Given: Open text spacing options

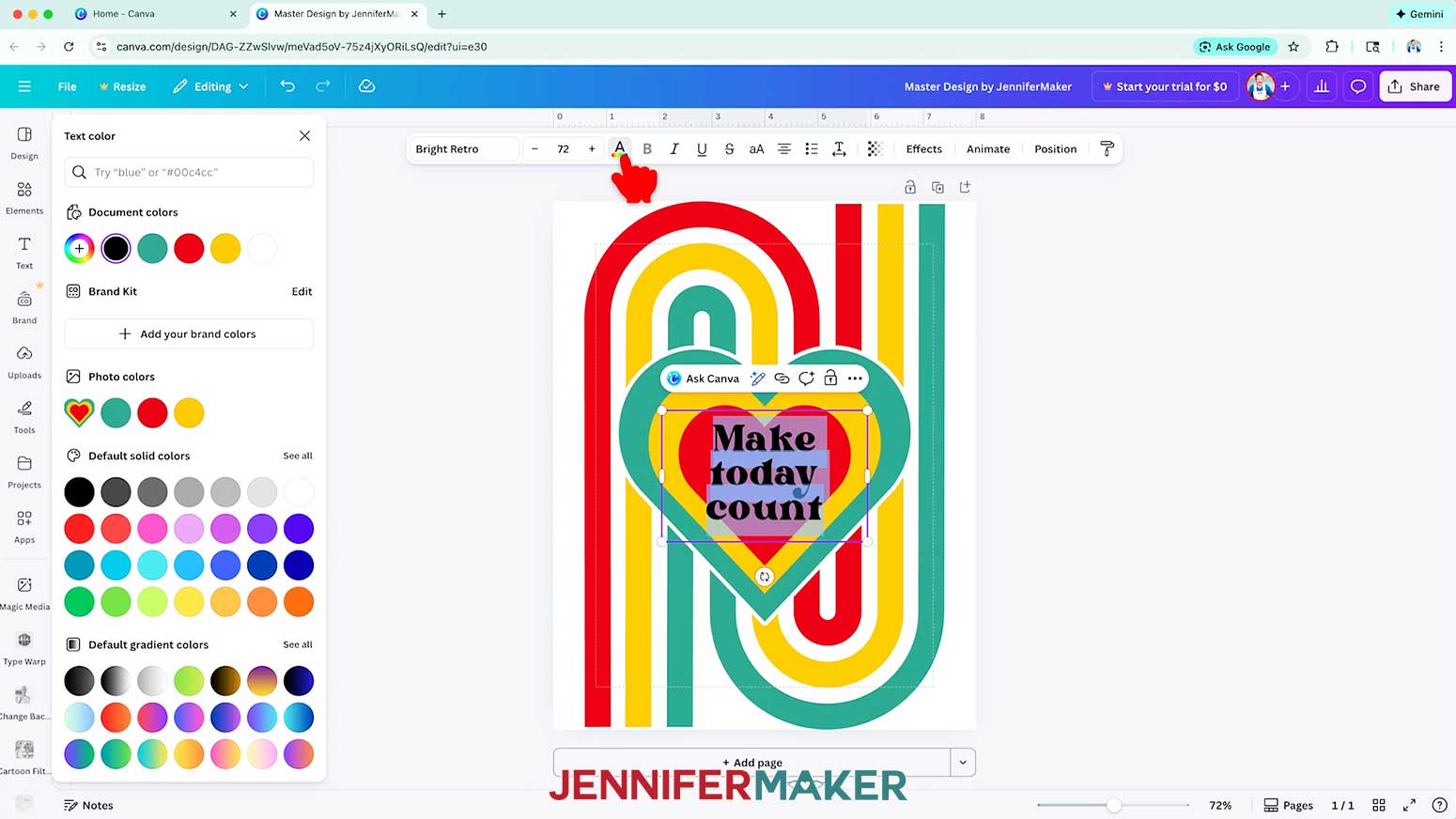Looking at the screenshot, I should tap(839, 149).
